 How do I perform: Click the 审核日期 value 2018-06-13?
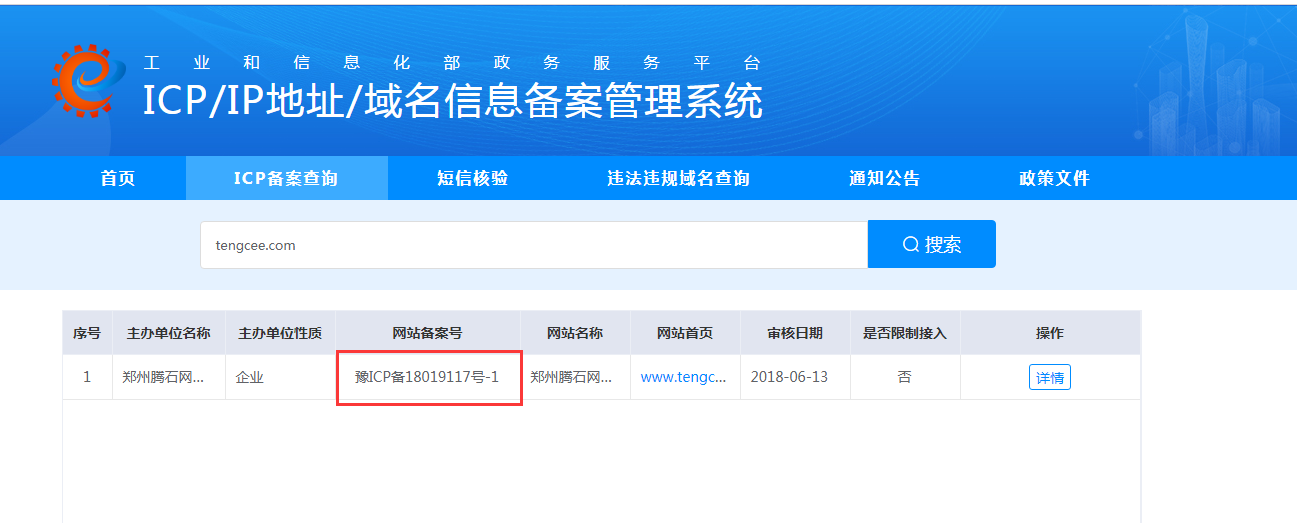tap(789, 378)
